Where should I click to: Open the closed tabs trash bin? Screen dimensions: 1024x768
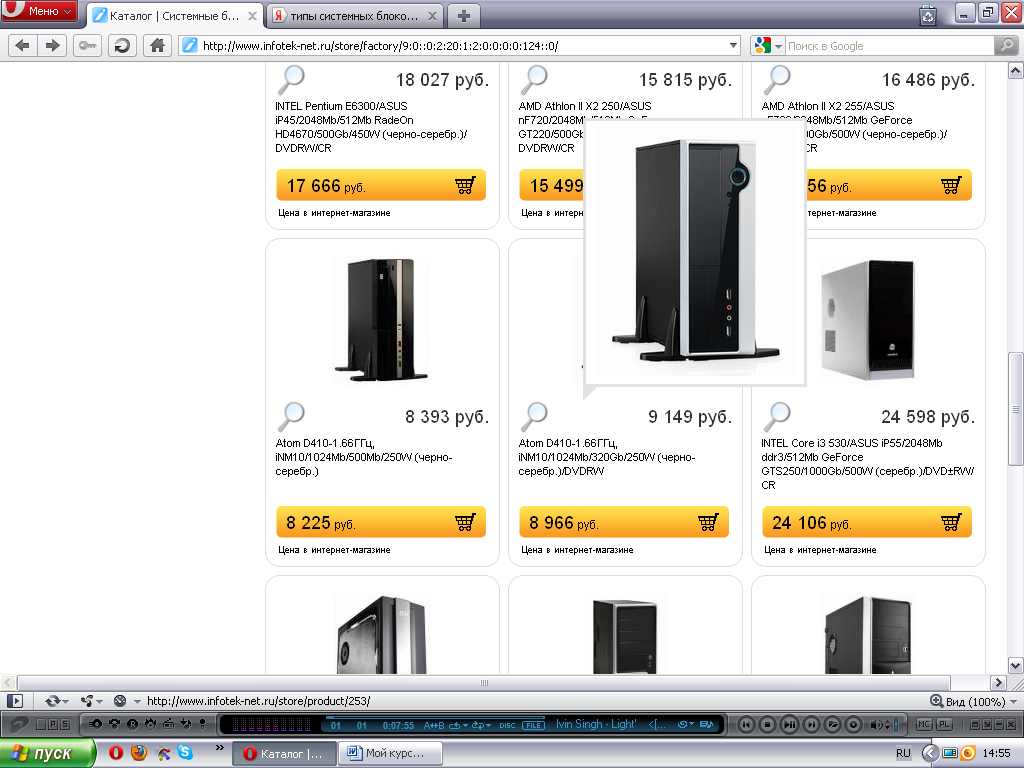pos(928,14)
